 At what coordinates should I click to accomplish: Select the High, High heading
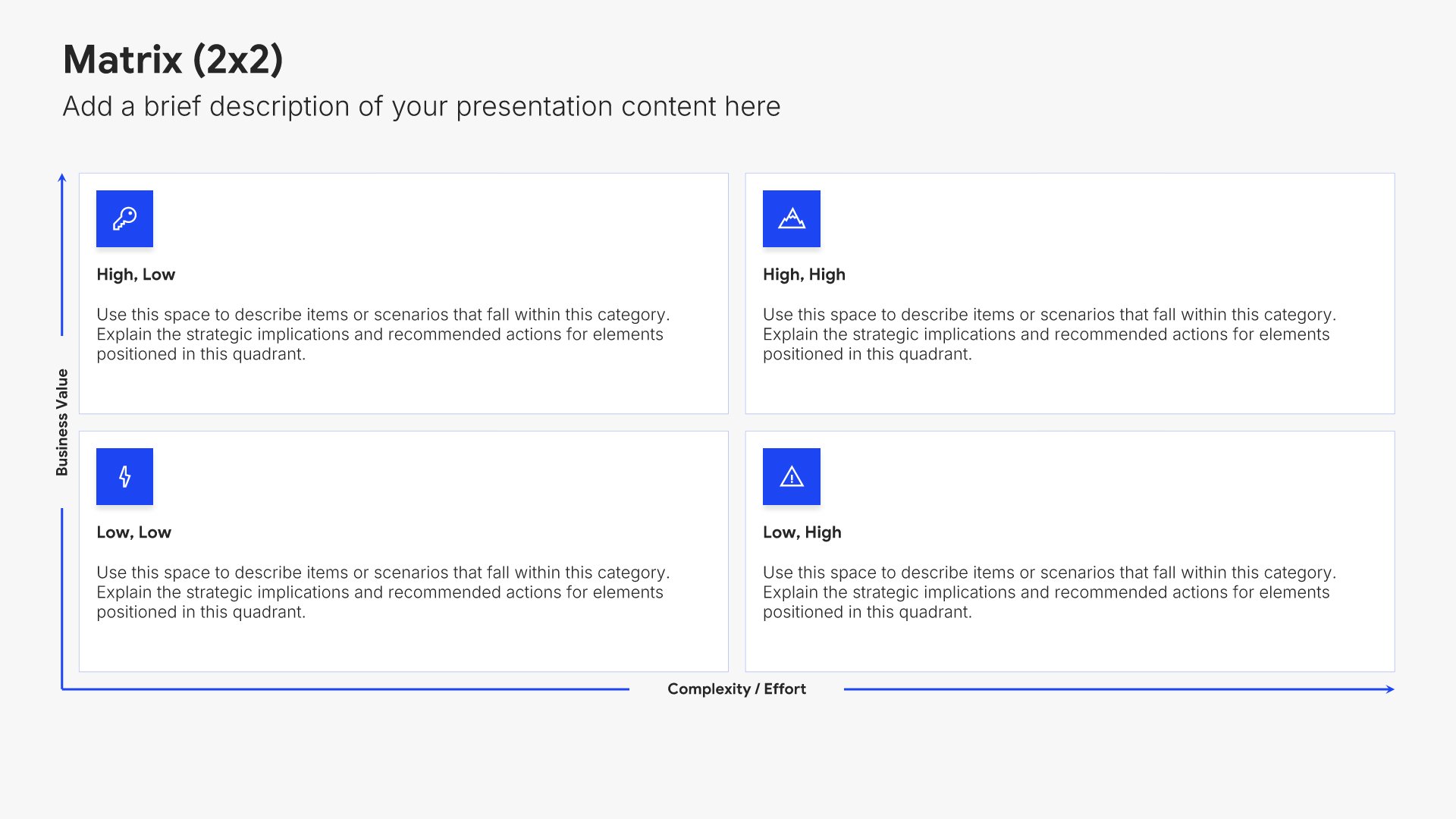pos(804,275)
